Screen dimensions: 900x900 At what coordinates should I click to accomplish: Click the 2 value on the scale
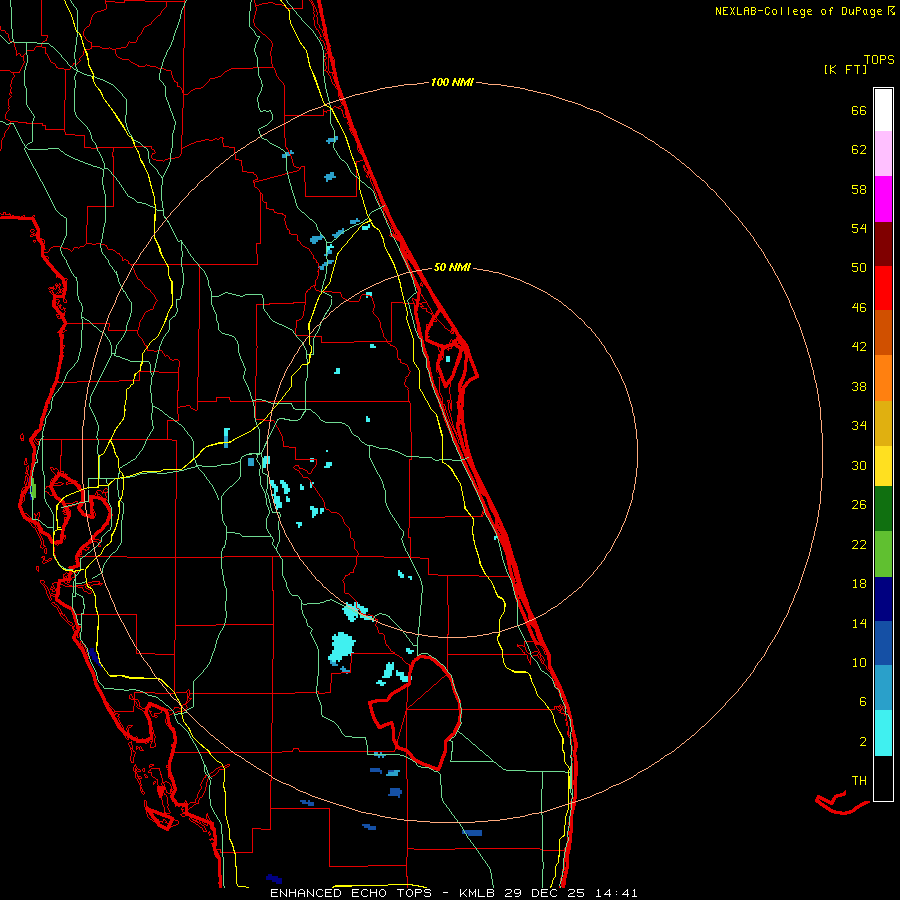863,742
